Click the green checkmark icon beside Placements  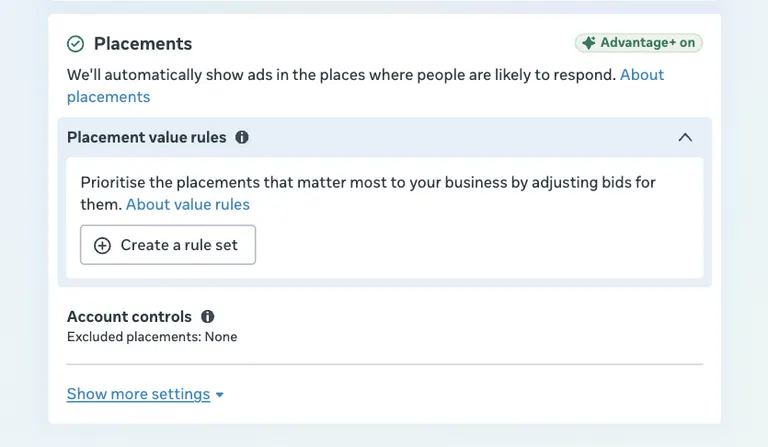click(x=75, y=44)
